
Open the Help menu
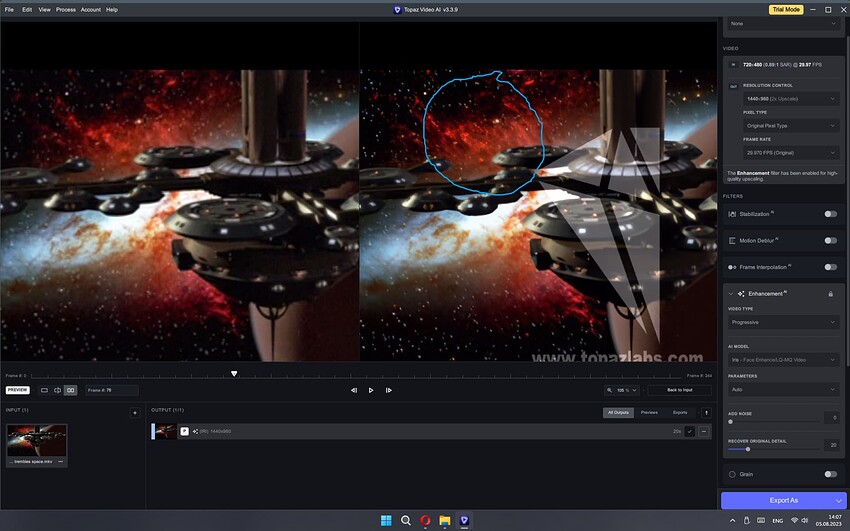[x=112, y=10]
